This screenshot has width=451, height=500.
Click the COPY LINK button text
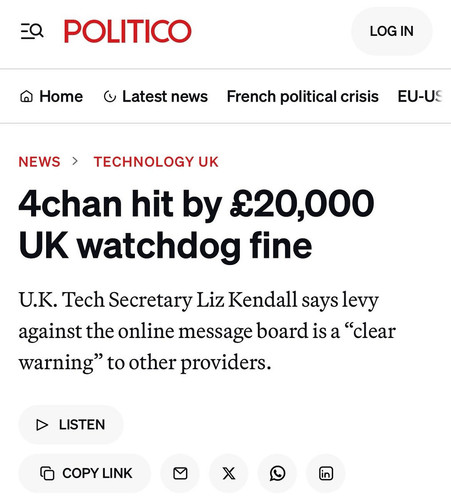click(97, 473)
